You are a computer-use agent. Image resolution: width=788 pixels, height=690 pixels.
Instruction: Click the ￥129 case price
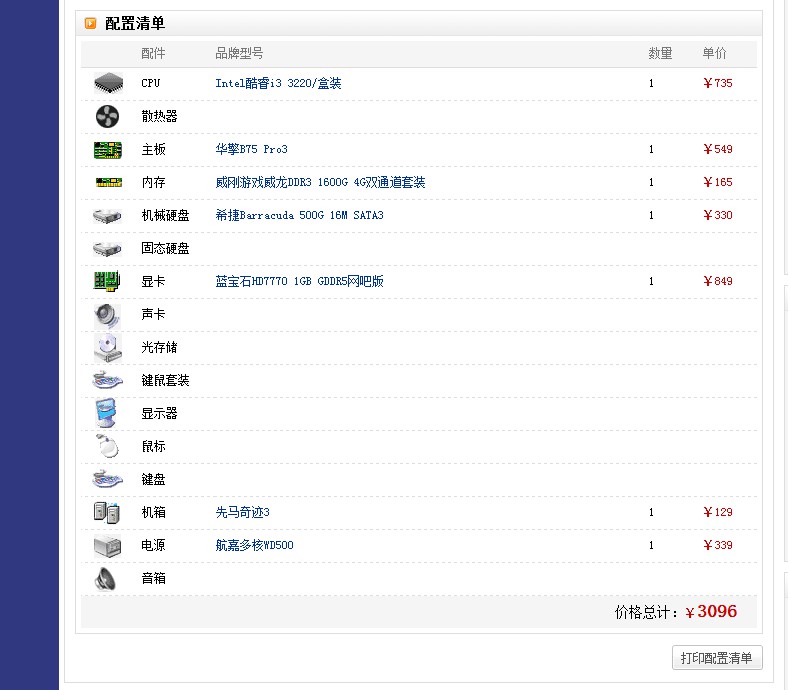click(x=718, y=513)
